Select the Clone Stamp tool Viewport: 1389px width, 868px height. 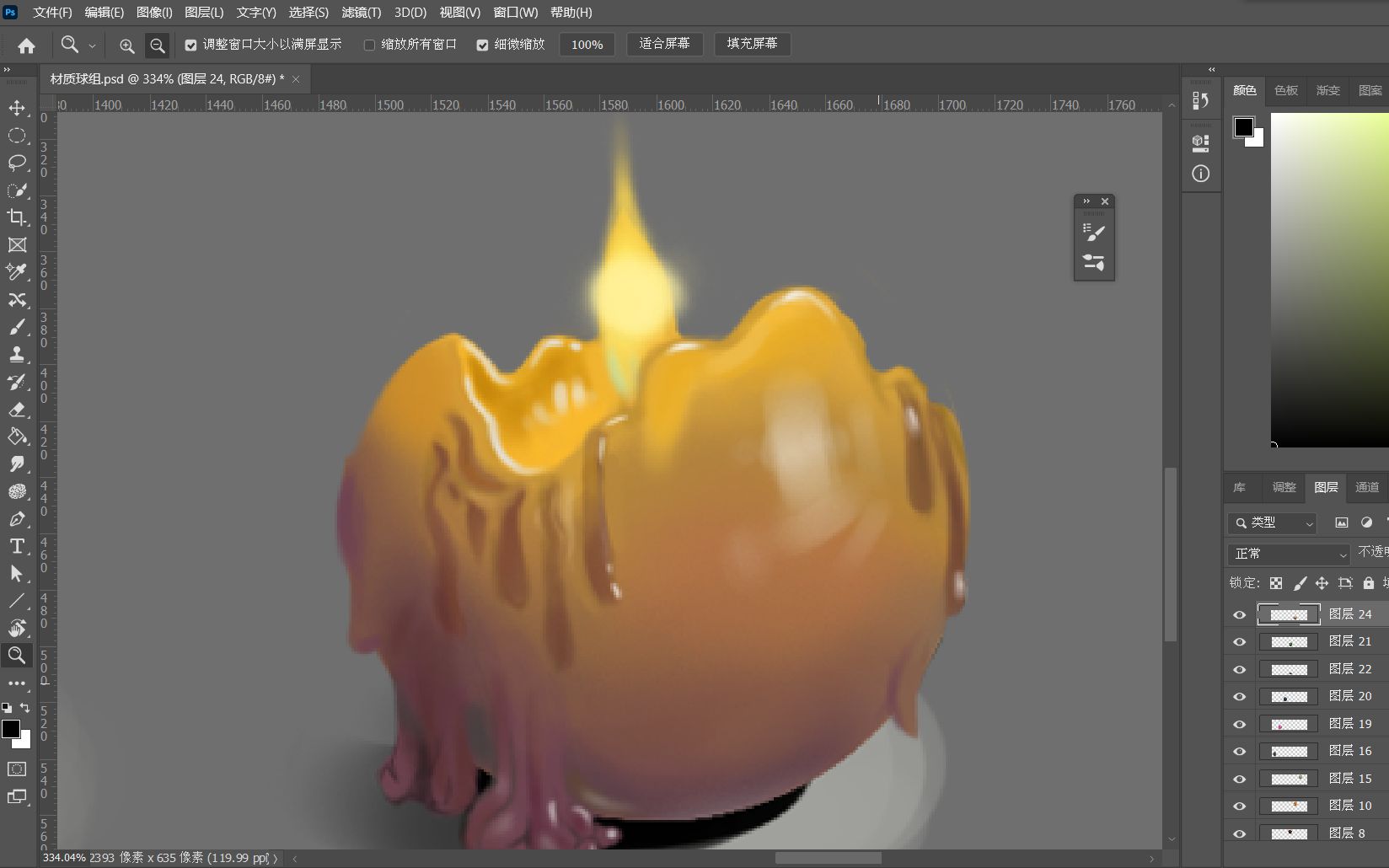coord(17,355)
